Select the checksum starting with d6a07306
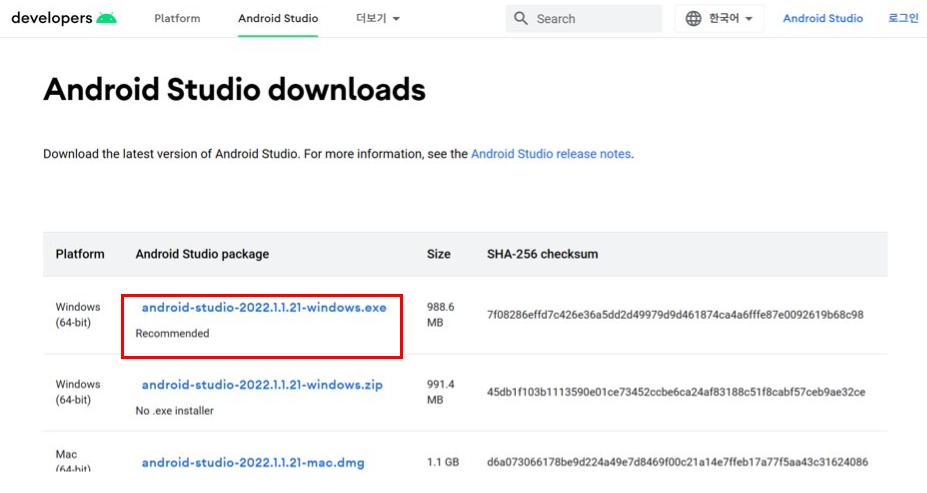Image resolution: width=927 pixels, height=493 pixels. tap(678, 462)
